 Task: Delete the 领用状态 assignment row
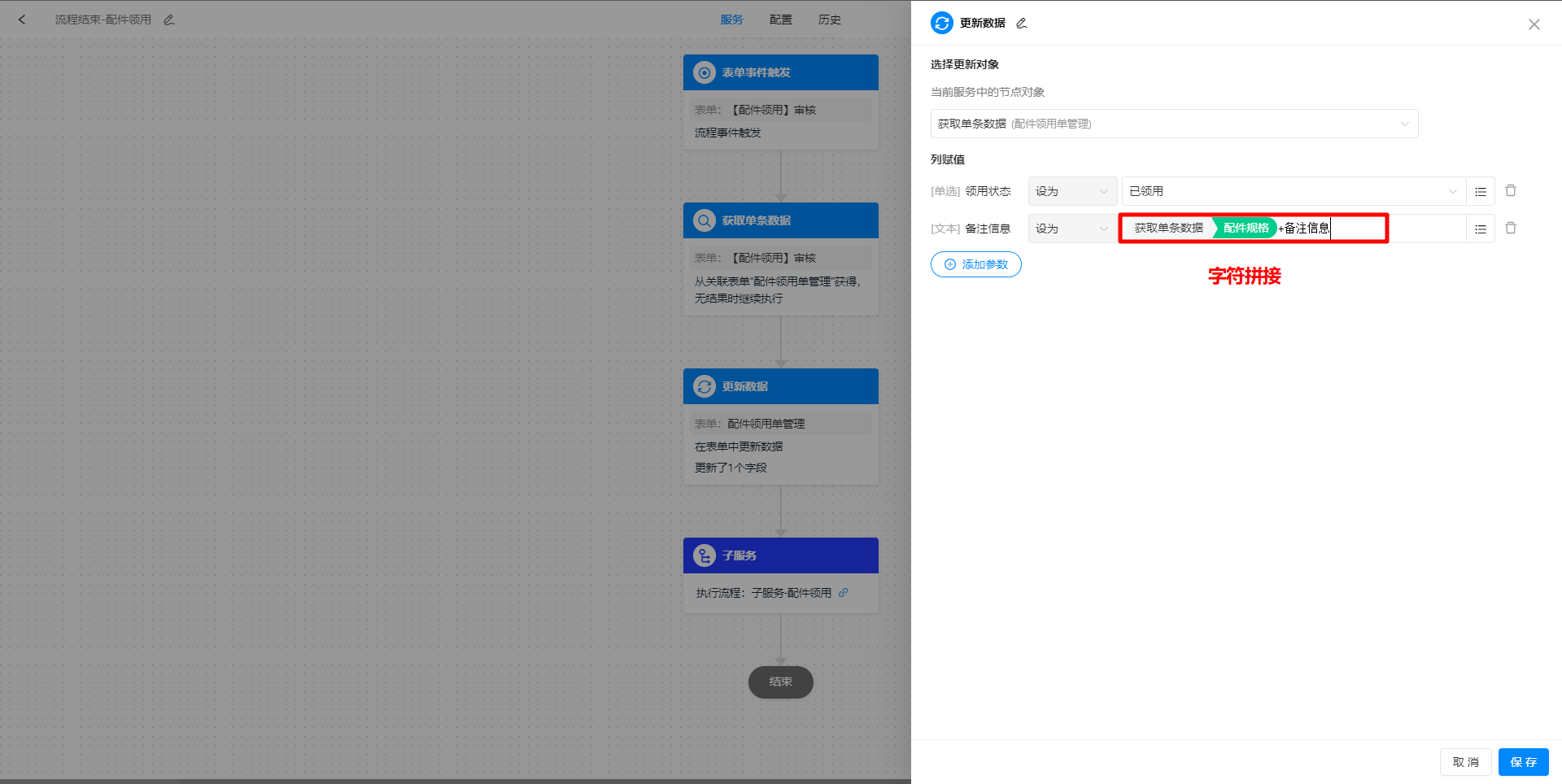pyautogui.click(x=1511, y=190)
